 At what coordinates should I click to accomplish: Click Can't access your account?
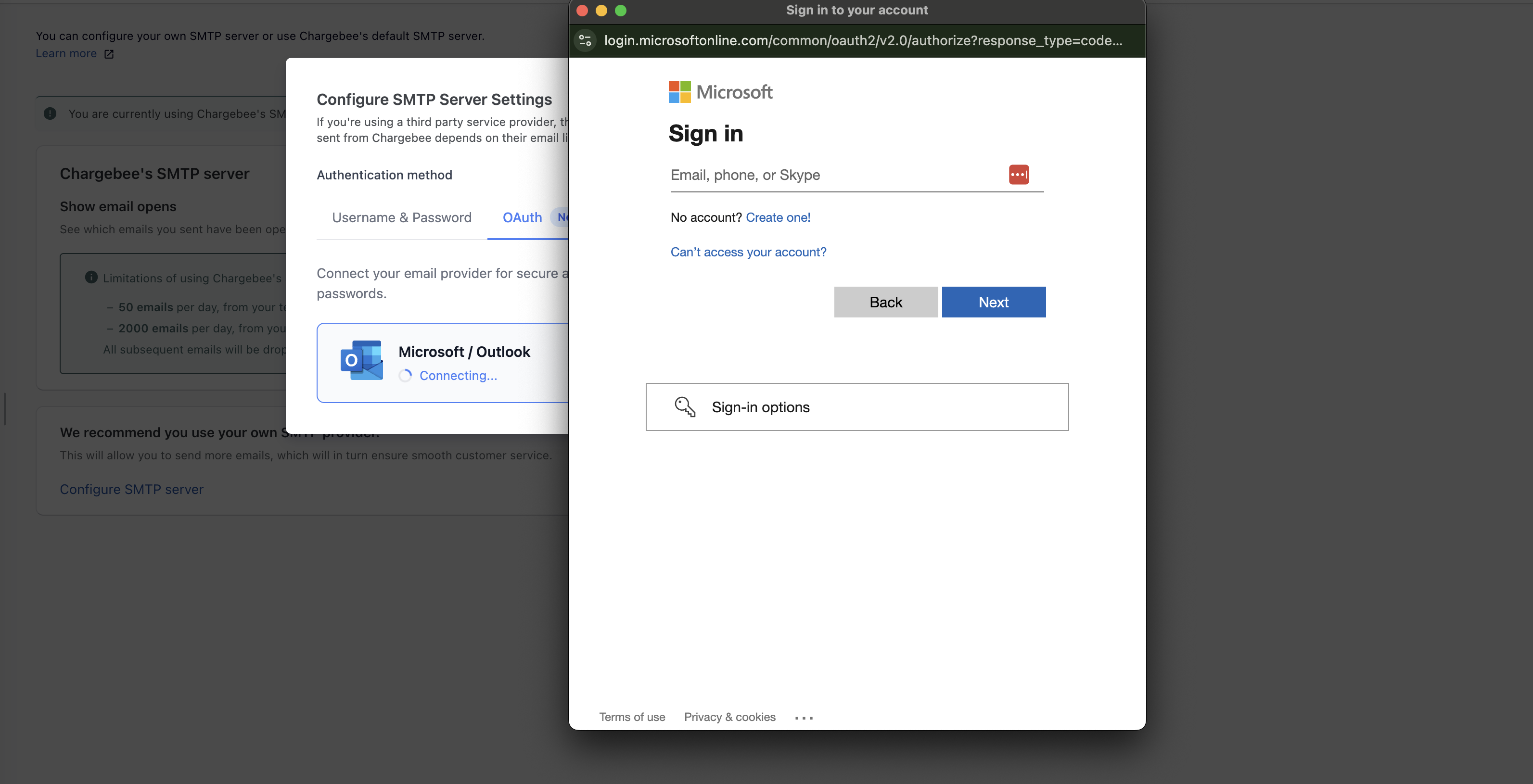748,252
